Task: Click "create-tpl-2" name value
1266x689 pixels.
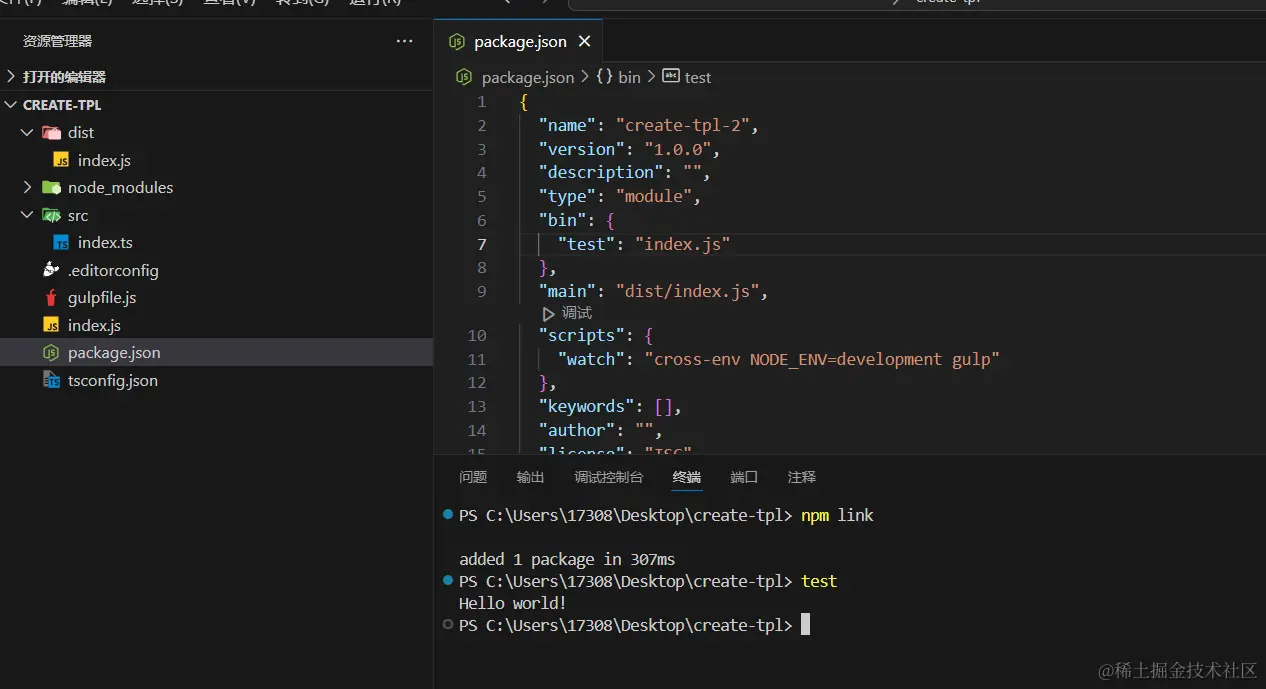Action: 683,125
